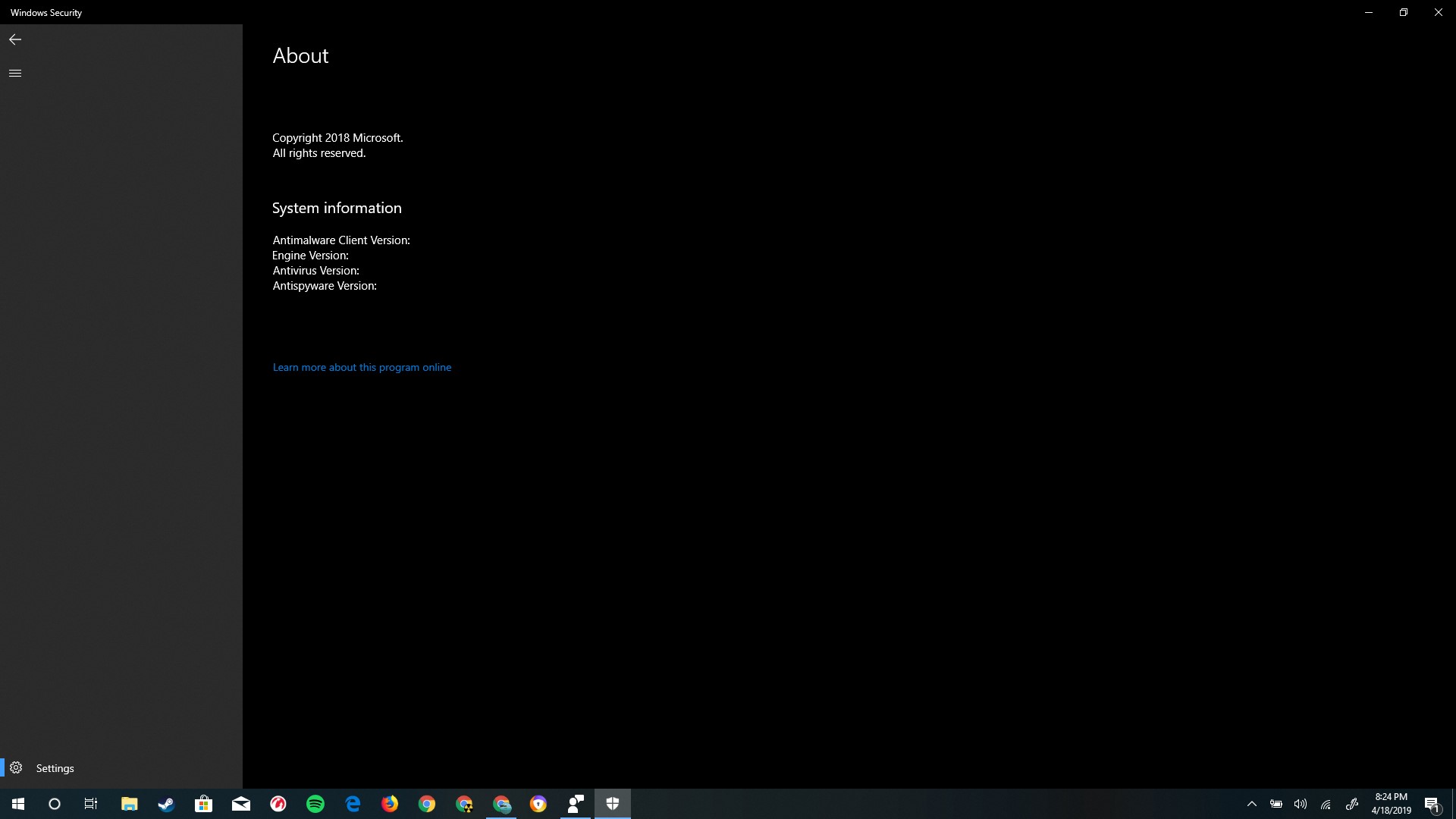The height and width of the screenshot is (819, 1456).
Task: Open Cortana search circle
Action: 55,804
